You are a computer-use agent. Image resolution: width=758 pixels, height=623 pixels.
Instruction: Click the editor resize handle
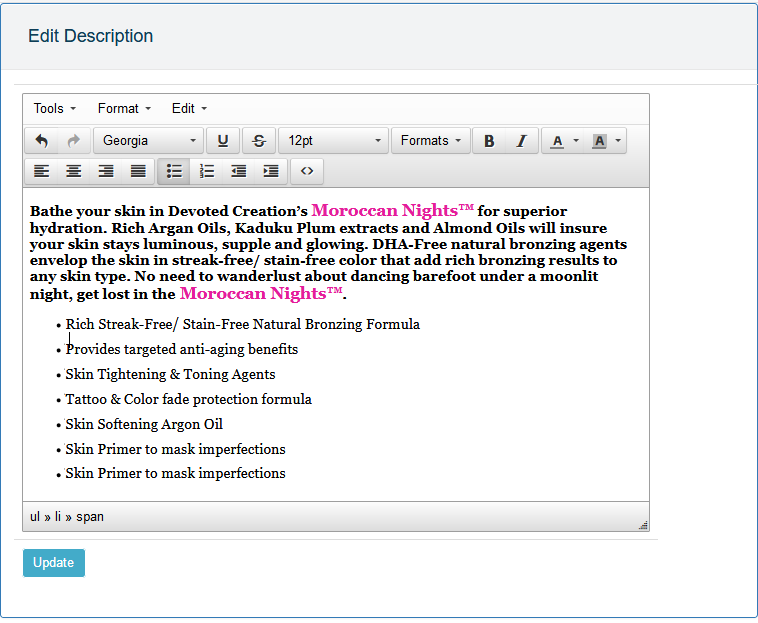643,525
